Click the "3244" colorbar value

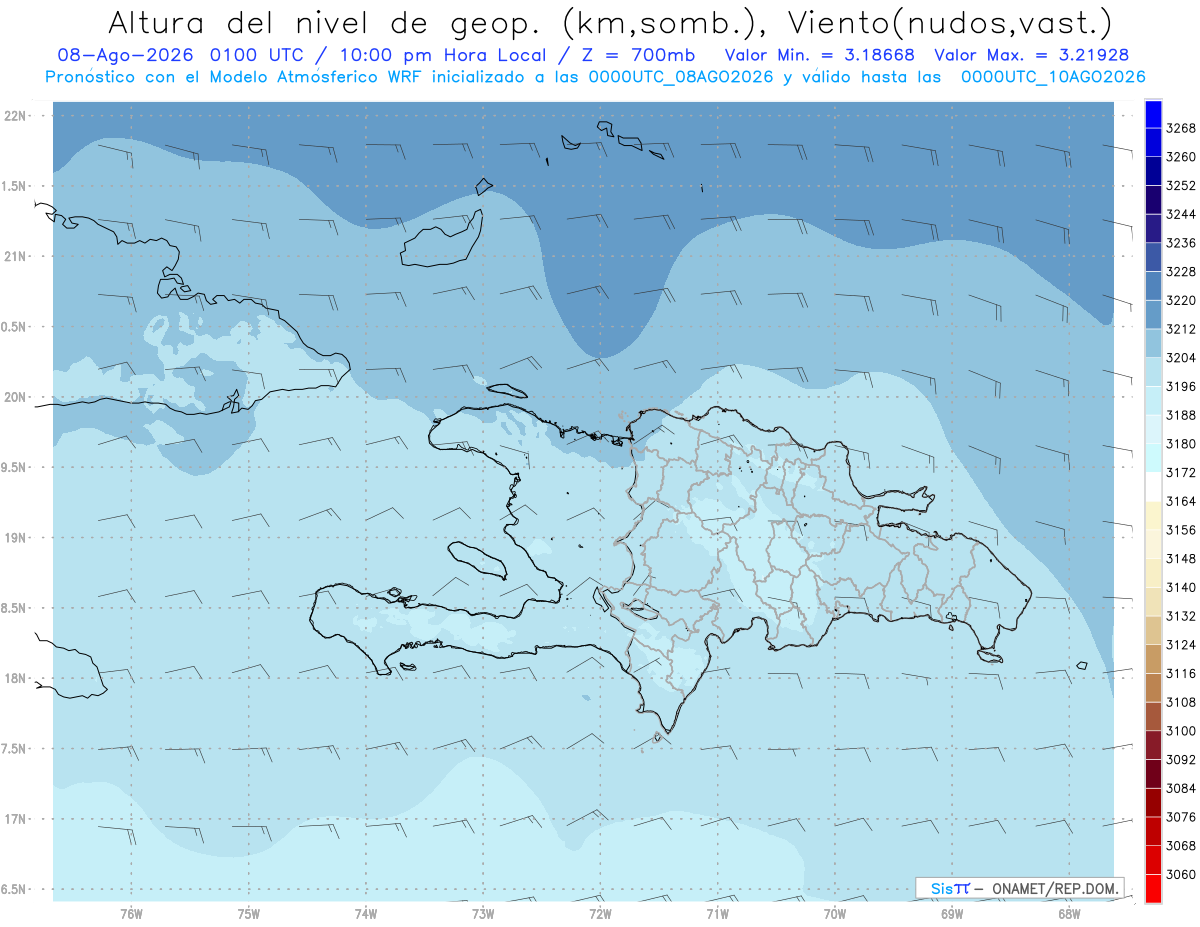tap(1181, 214)
